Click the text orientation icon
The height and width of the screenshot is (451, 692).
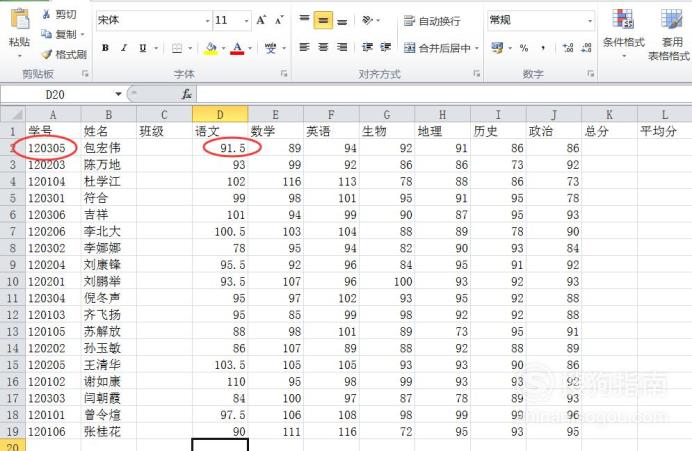point(368,20)
